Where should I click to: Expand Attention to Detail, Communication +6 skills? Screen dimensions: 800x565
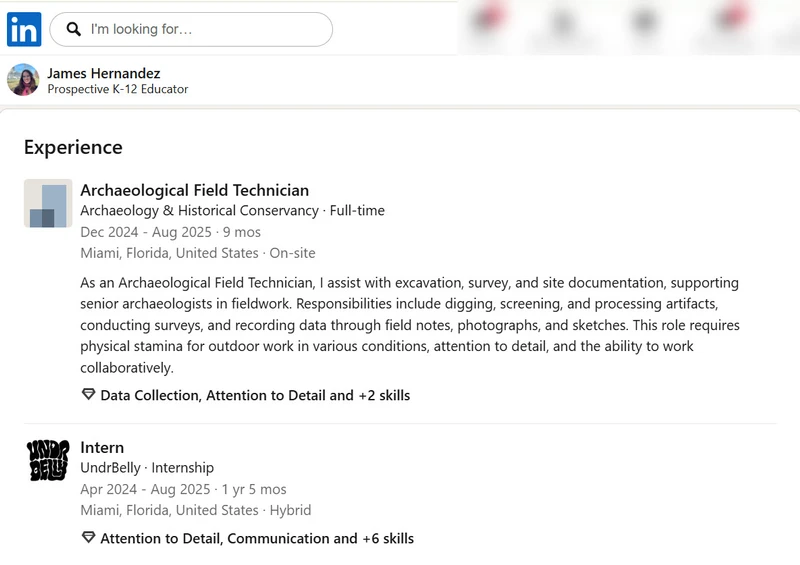(x=257, y=538)
